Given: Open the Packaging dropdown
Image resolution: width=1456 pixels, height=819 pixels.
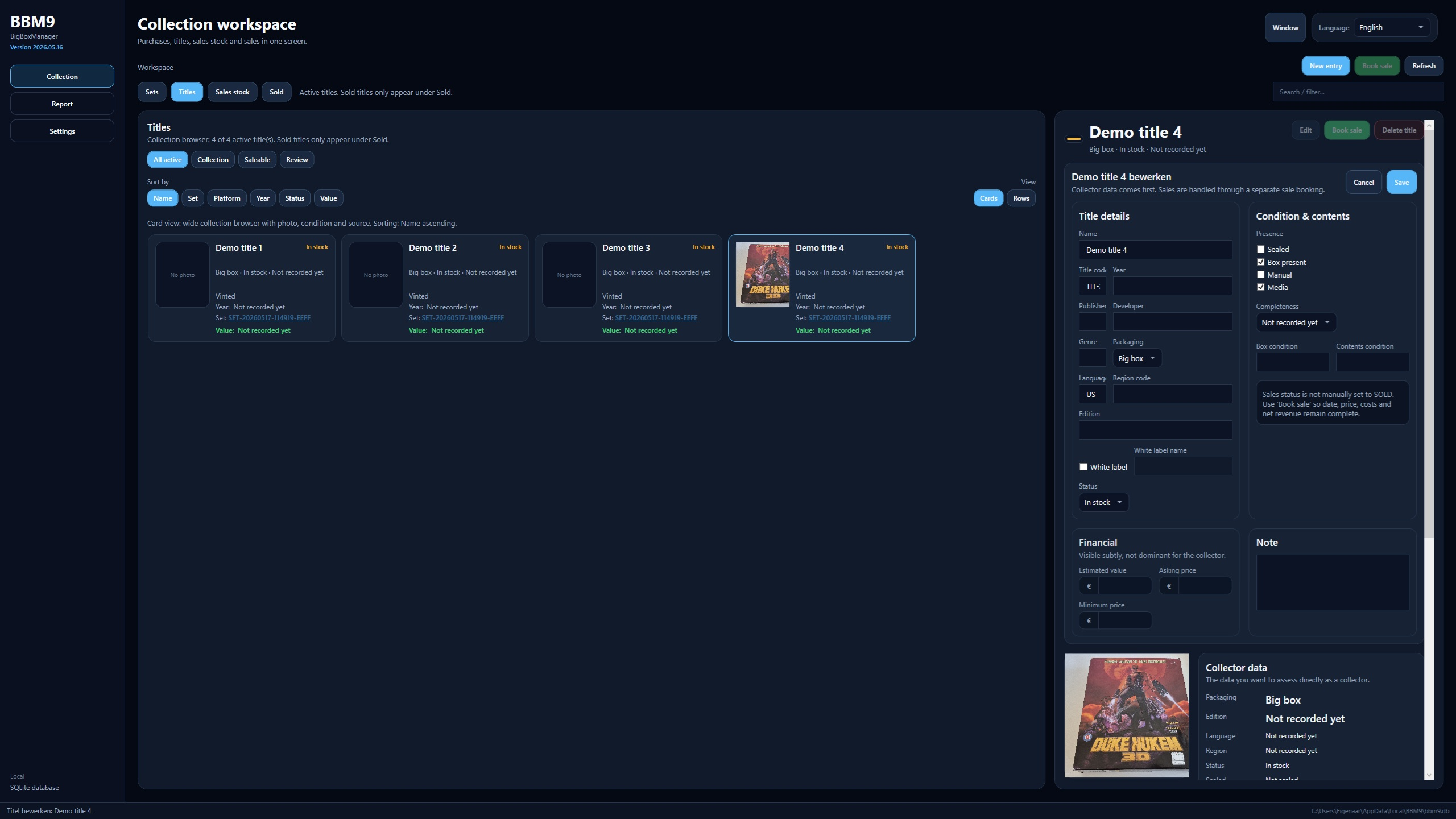Looking at the screenshot, I should coord(1136,358).
